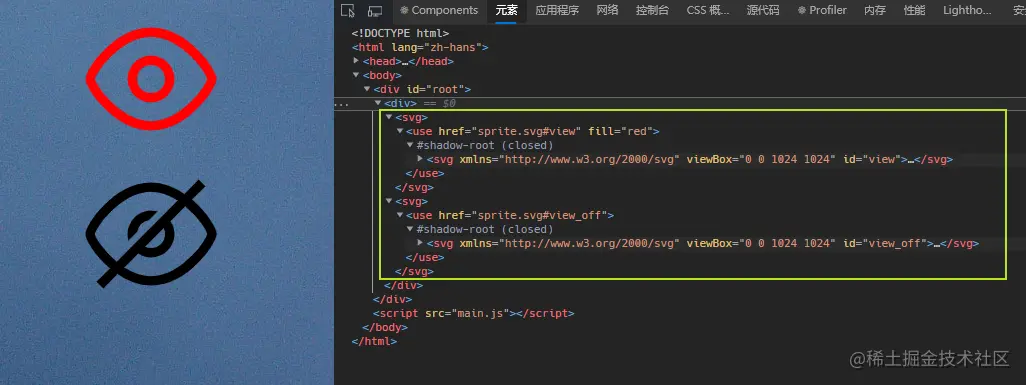Expand the head element node
1026x385 pixels.
[x=357, y=61]
